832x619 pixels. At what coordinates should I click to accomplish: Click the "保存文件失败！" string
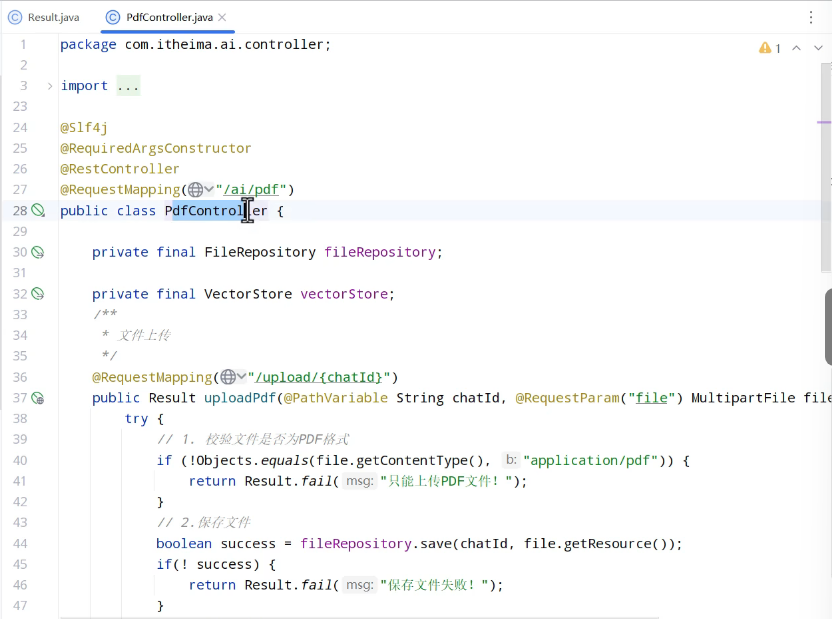click(434, 585)
